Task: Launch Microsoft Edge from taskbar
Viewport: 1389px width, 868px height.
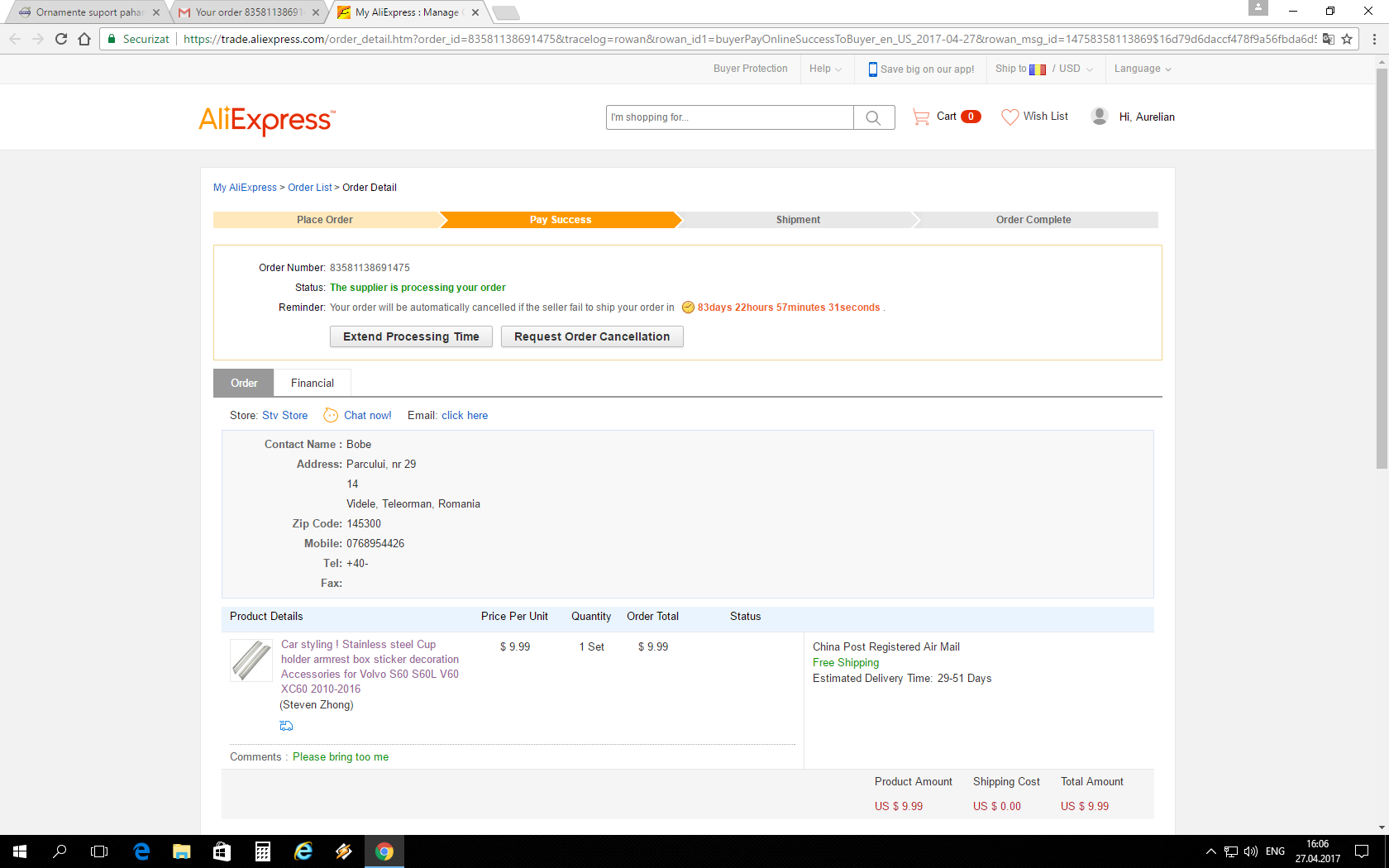Action: pyautogui.click(x=141, y=851)
